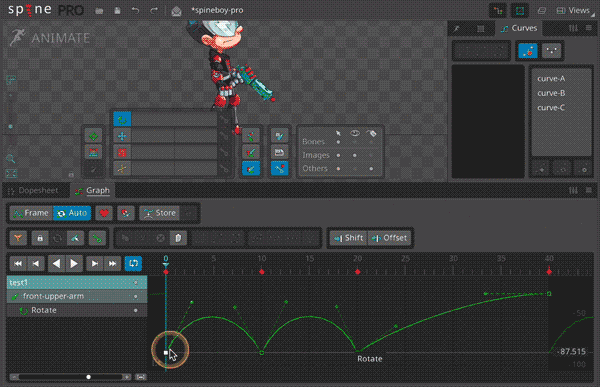
Task: Toggle Others labels dot
Action: click(371, 169)
